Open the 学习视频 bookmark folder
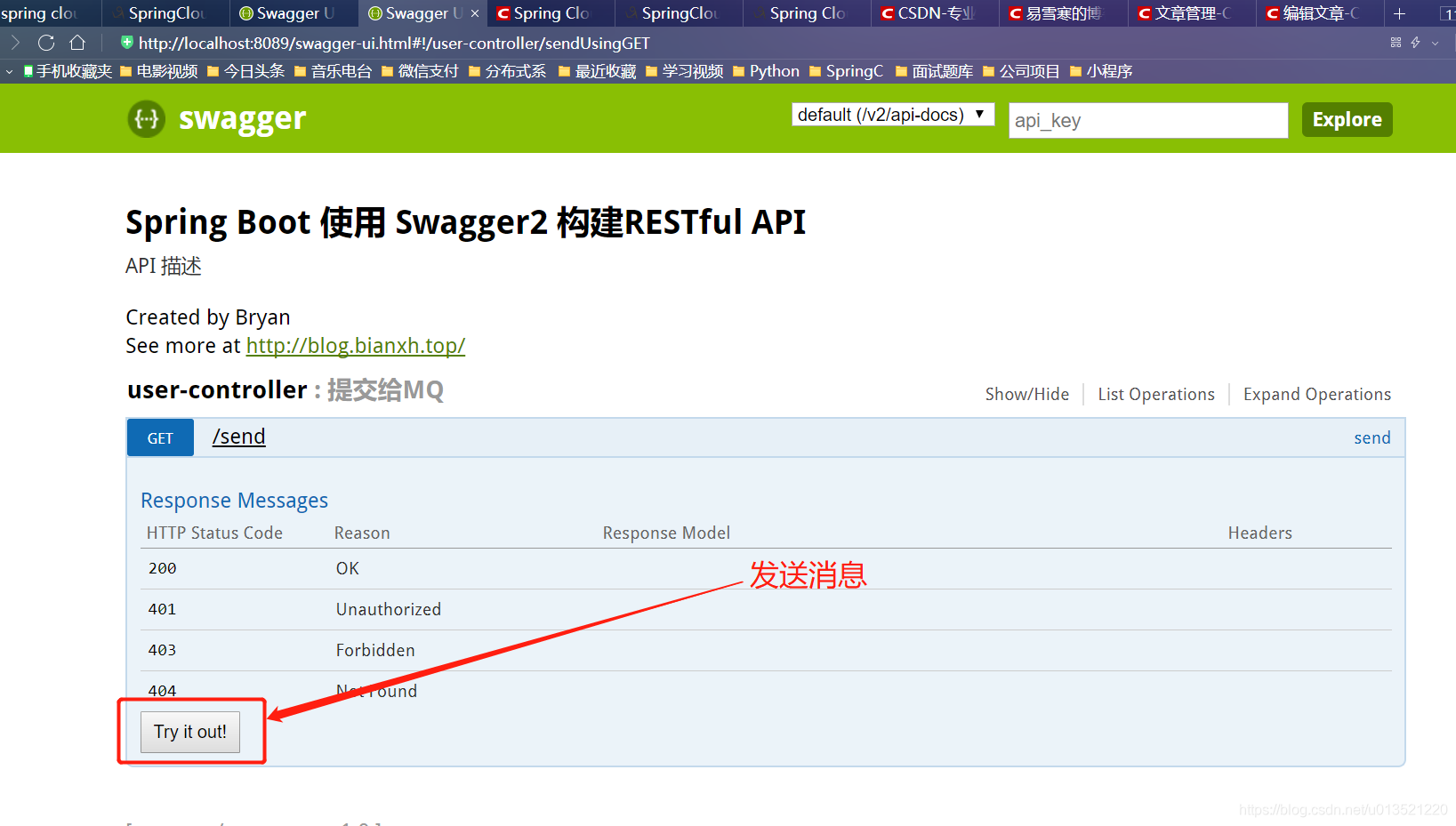The image size is (1456, 826). [x=685, y=71]
